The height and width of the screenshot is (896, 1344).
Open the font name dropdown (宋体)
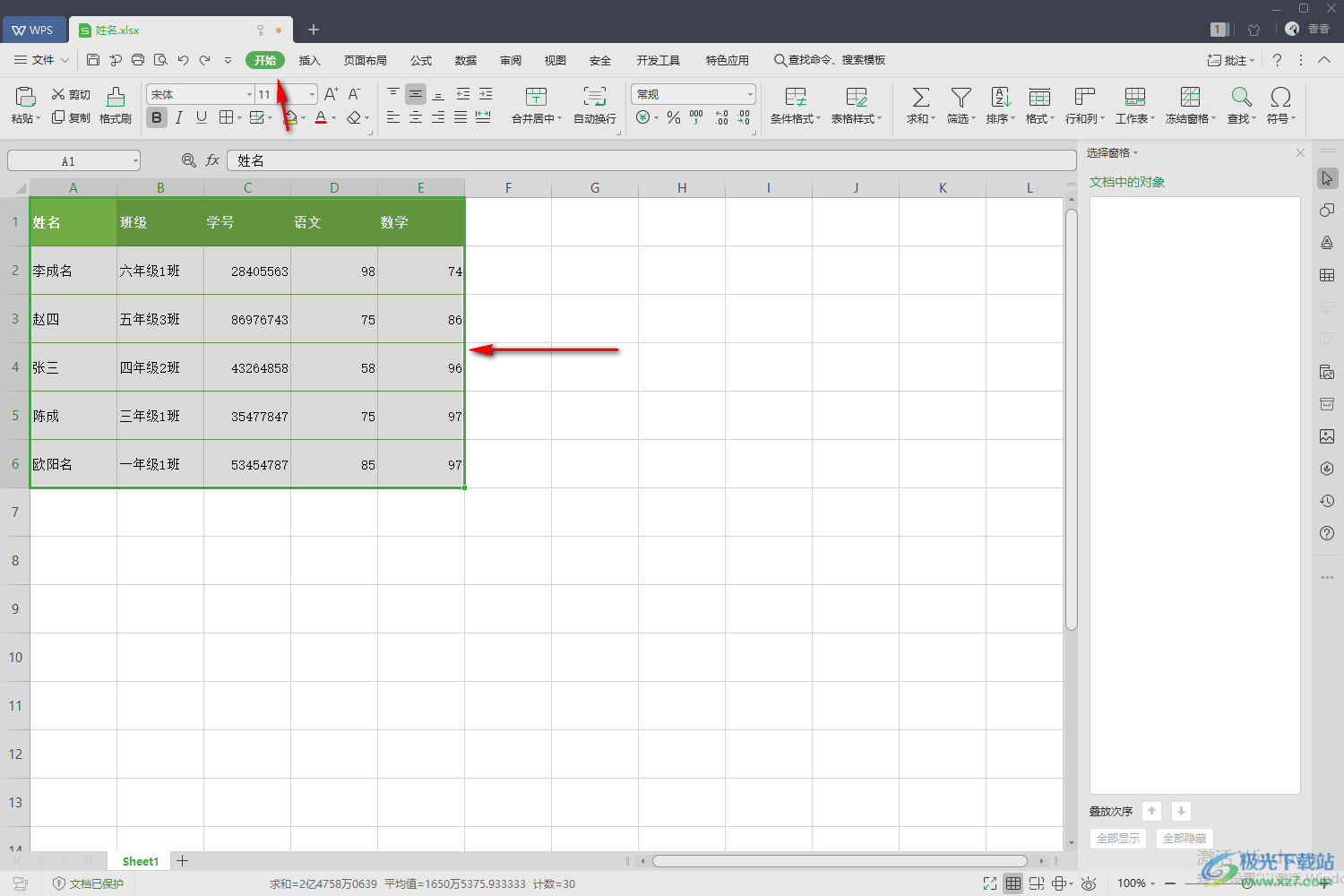pos(249,94)
